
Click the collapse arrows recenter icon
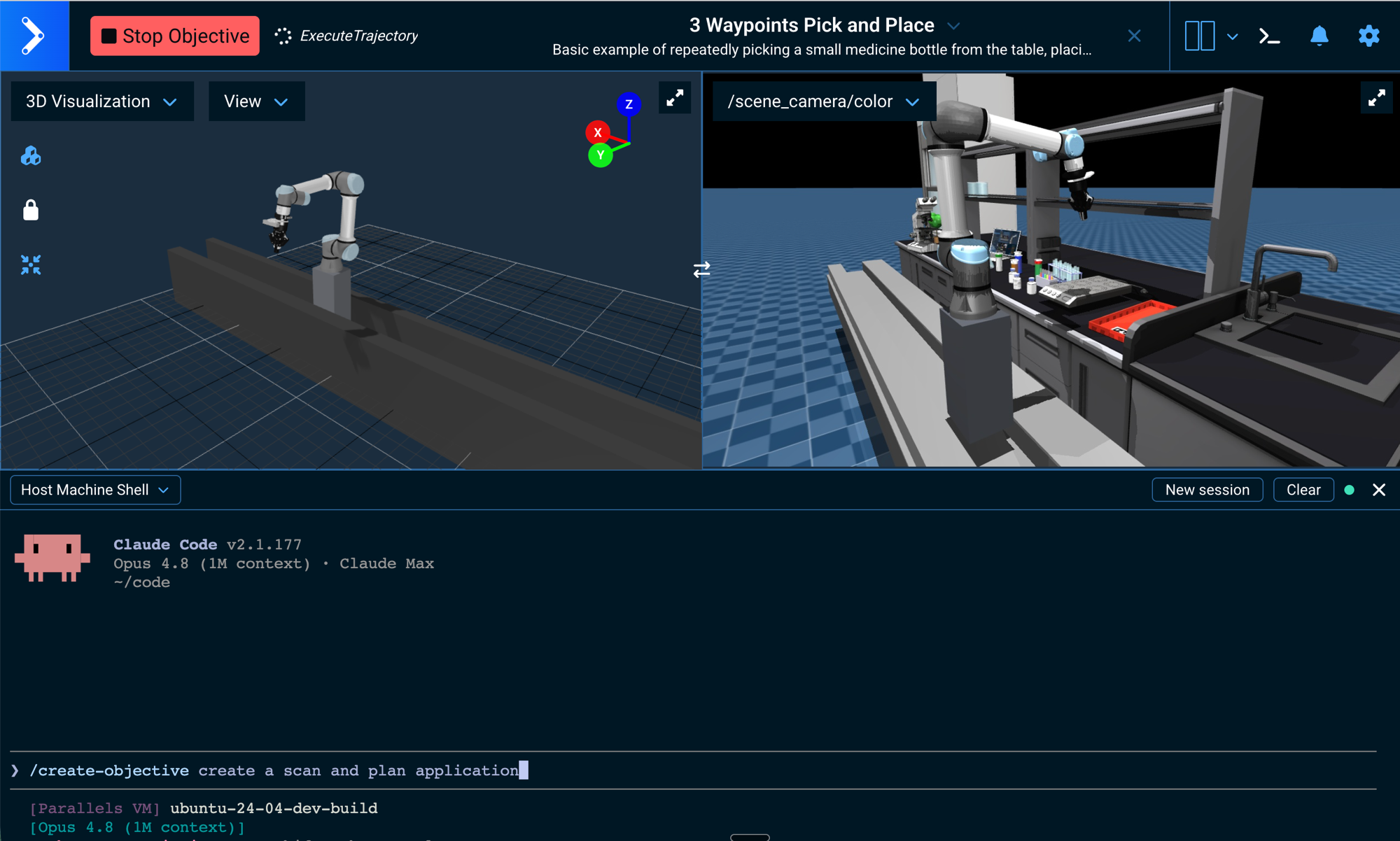coord(31,264)
